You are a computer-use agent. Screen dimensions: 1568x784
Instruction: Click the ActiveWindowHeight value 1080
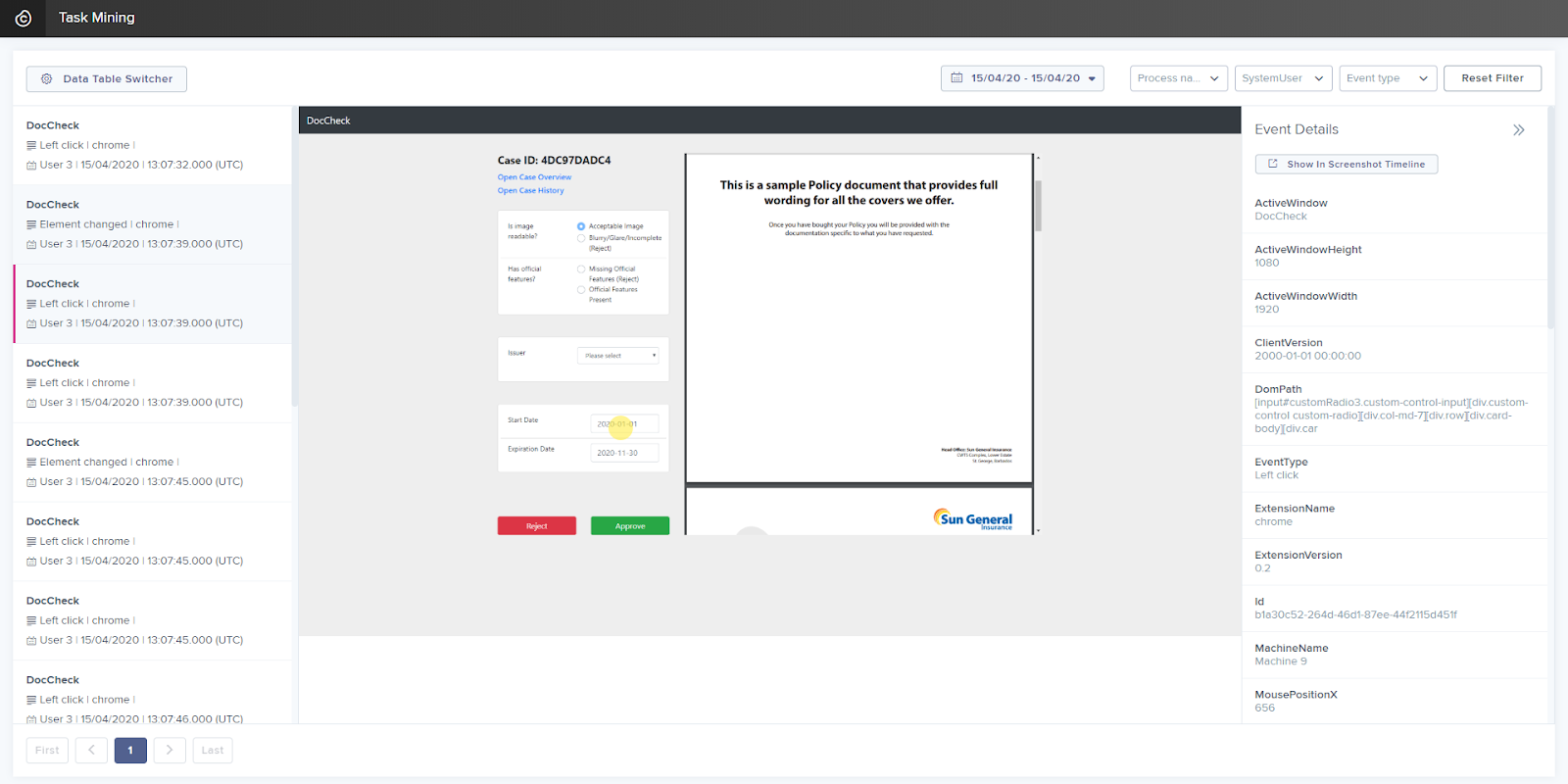[1266, 263]
